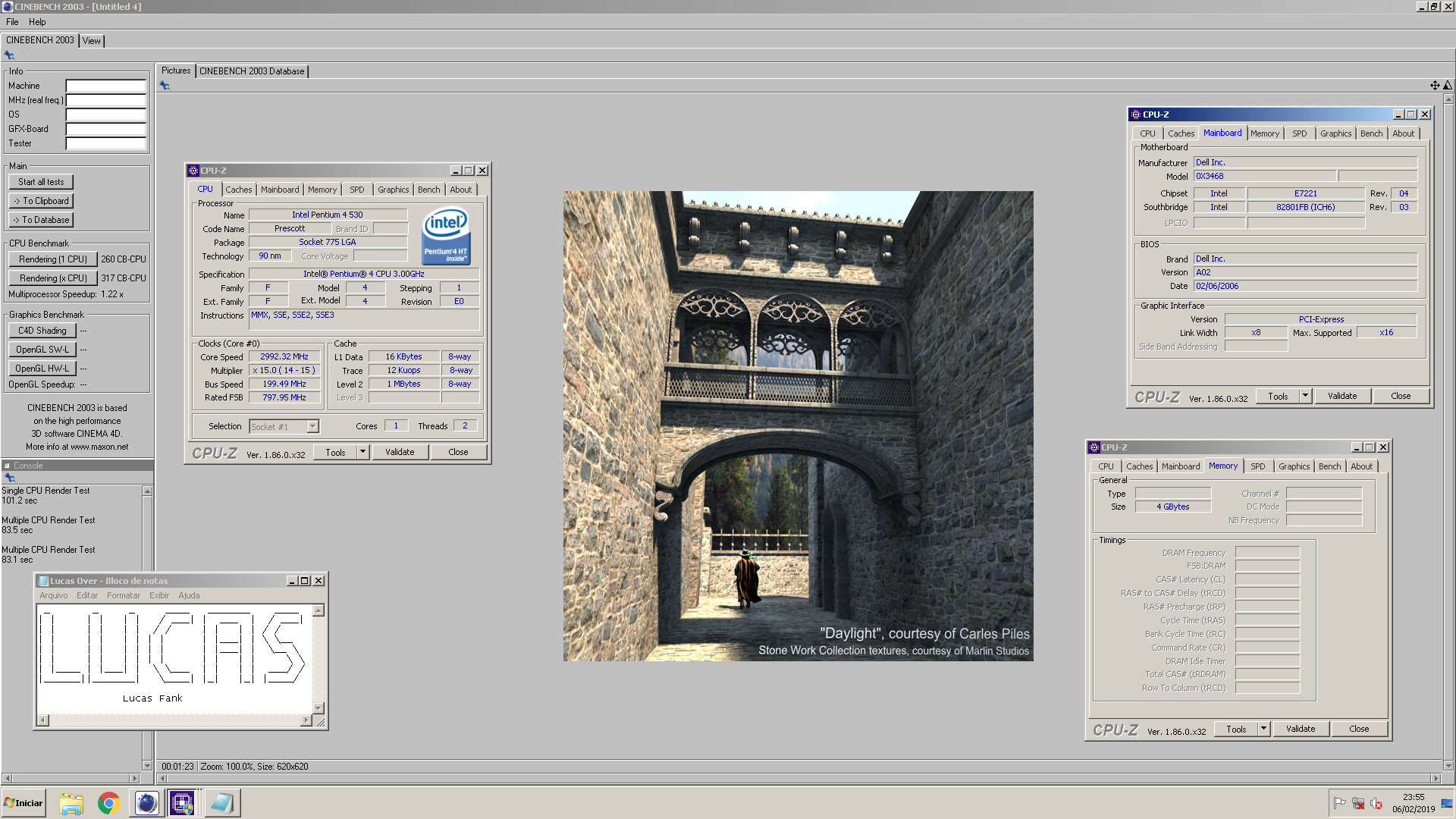Click the triangle icon beside the move arrows
Image resolution: width=1456 pixels, height=819 pixels.
(1448, 86)
